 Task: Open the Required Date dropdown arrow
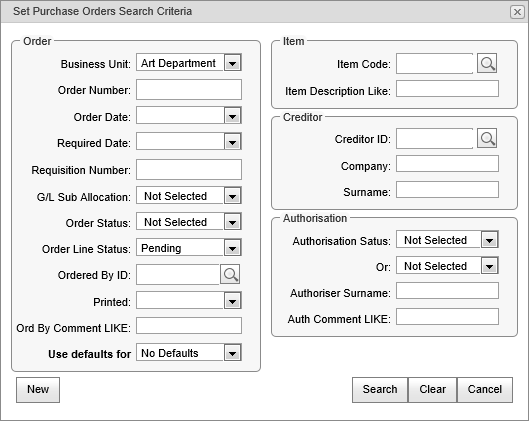click(x=232, y=142)
